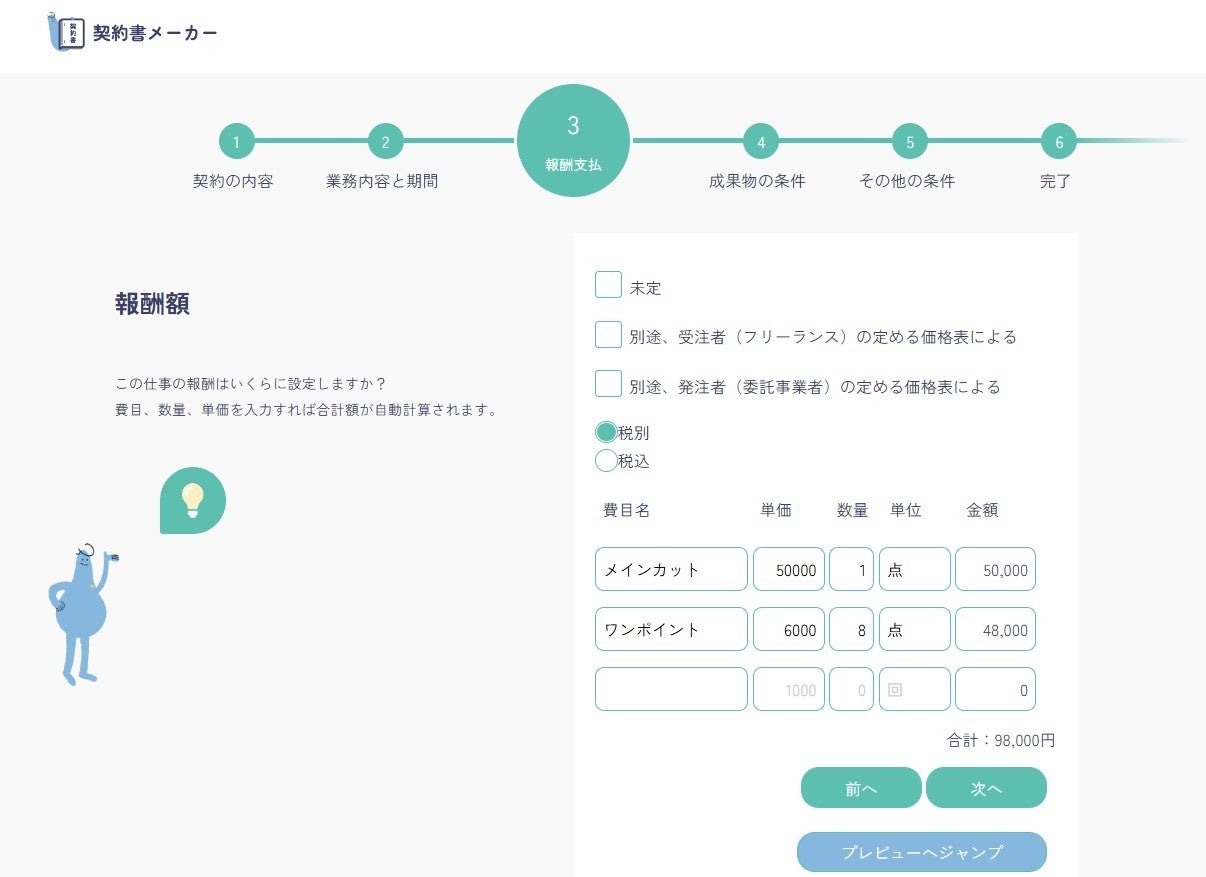Click the third row amount field showing 0
The width and height of the screenshot is (1206, 877).
pyautogui.click(x=995, y=689)
